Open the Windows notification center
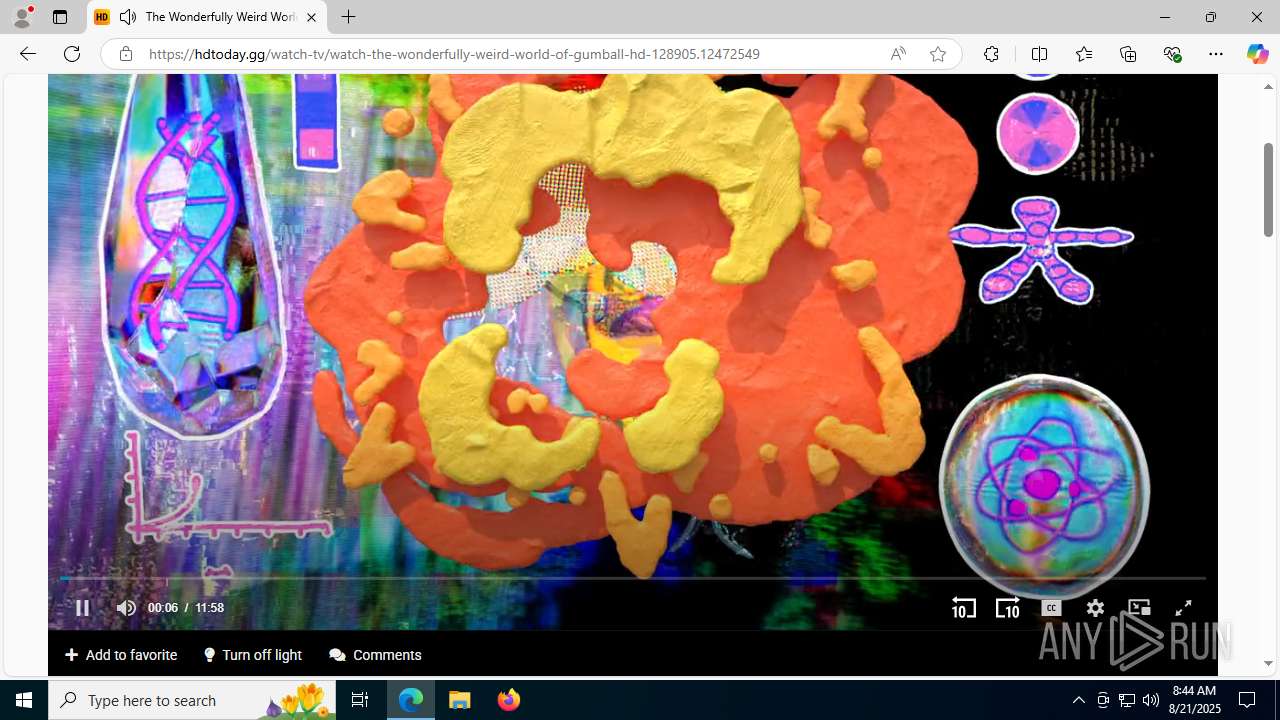This screenshot has width=1280, height=720. click(1247, 700)
